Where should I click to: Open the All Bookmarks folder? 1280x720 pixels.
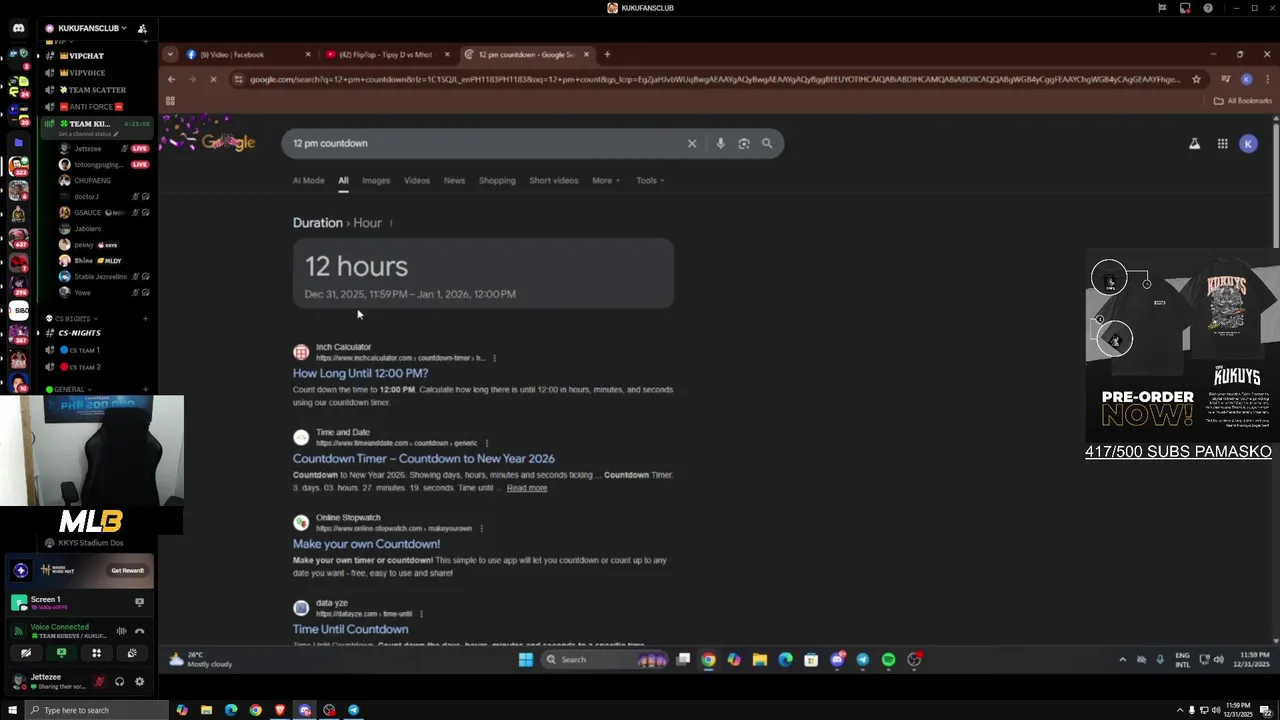(1242, 100)
